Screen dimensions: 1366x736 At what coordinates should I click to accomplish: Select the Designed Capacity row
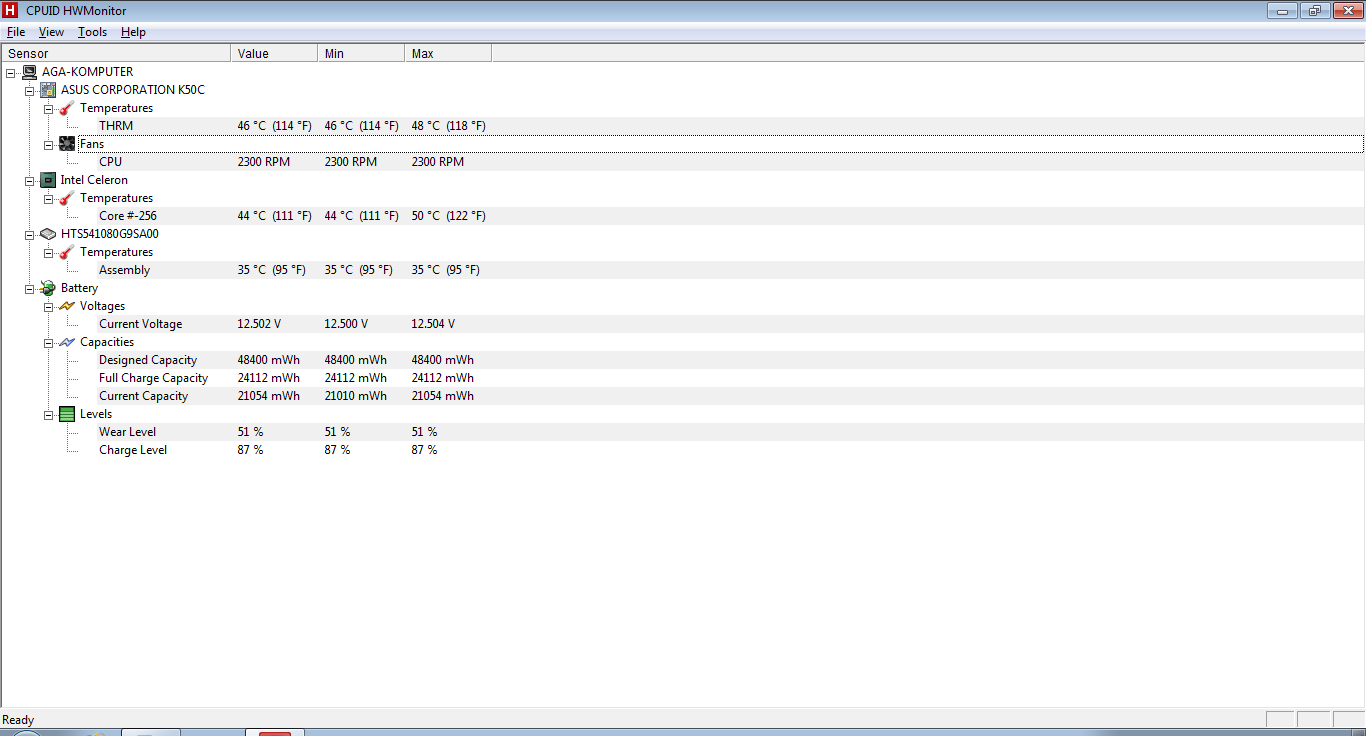(x=683, y=360)
